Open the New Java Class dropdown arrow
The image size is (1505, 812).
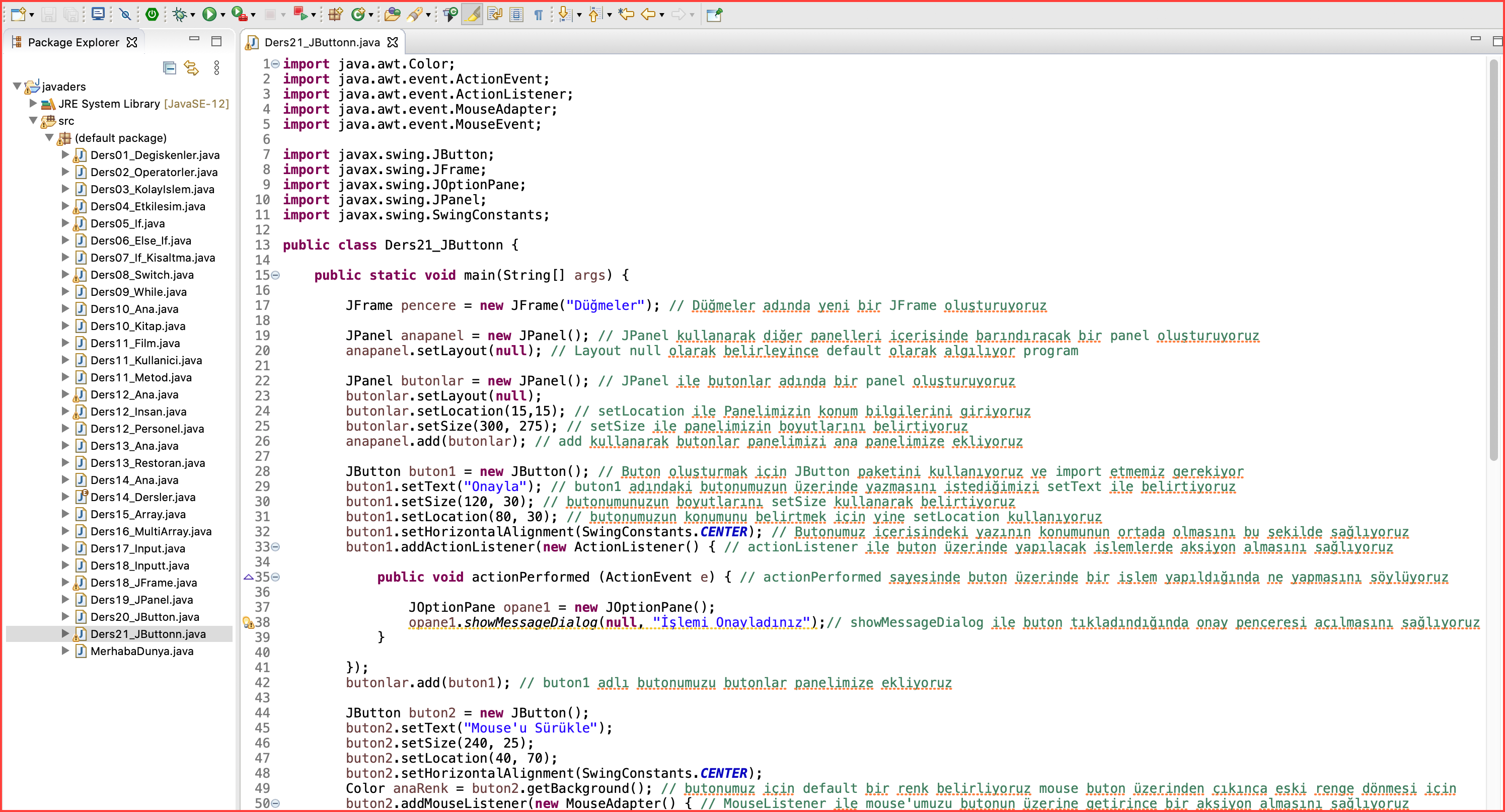pyautogui.click(x=371, y=15)
